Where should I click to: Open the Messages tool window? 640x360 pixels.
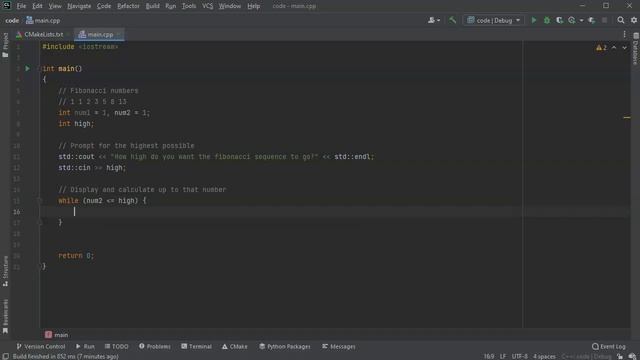tap(338, 347)
